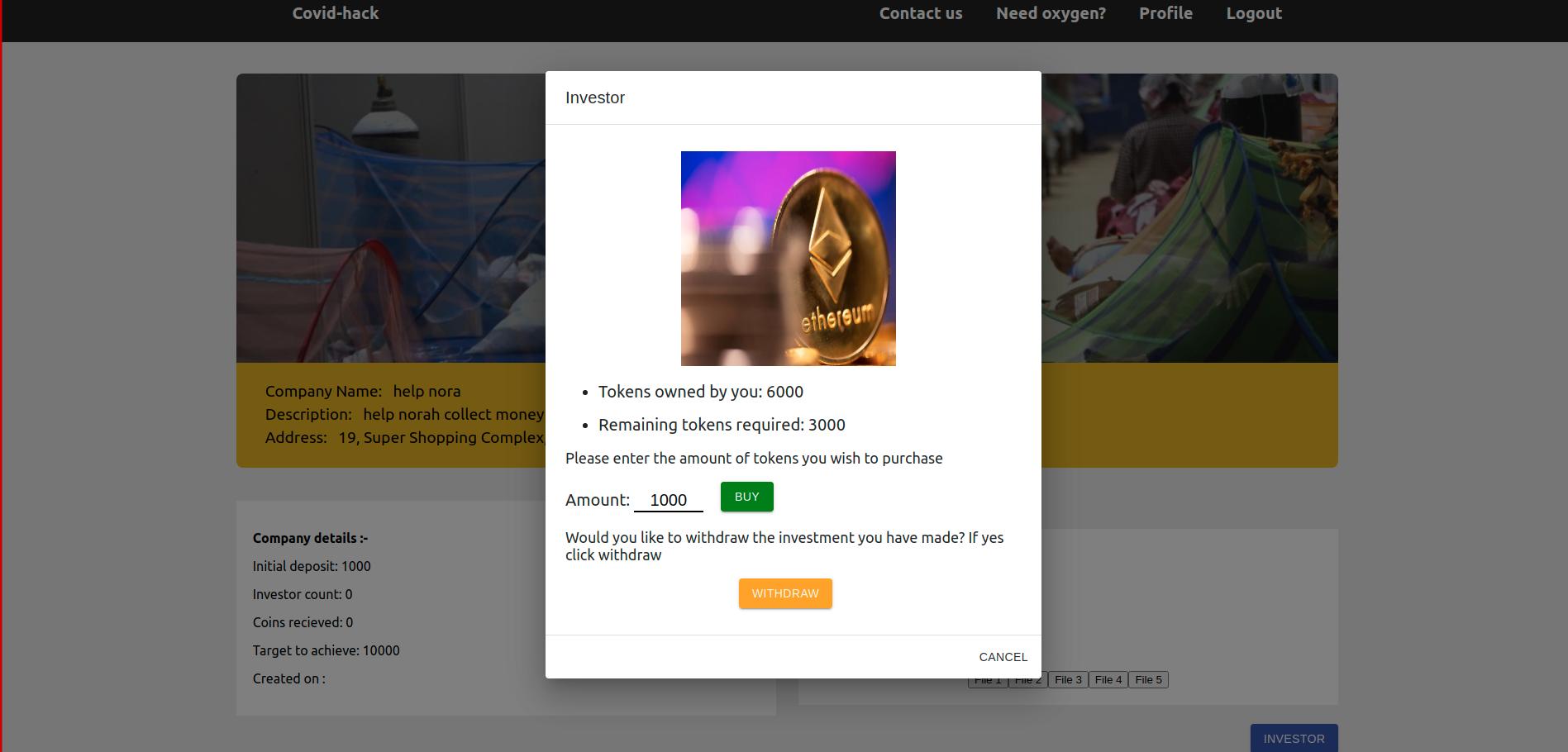1568x752 pixels.
Task: Open the File 4 button
Action: click(1108, 680)
